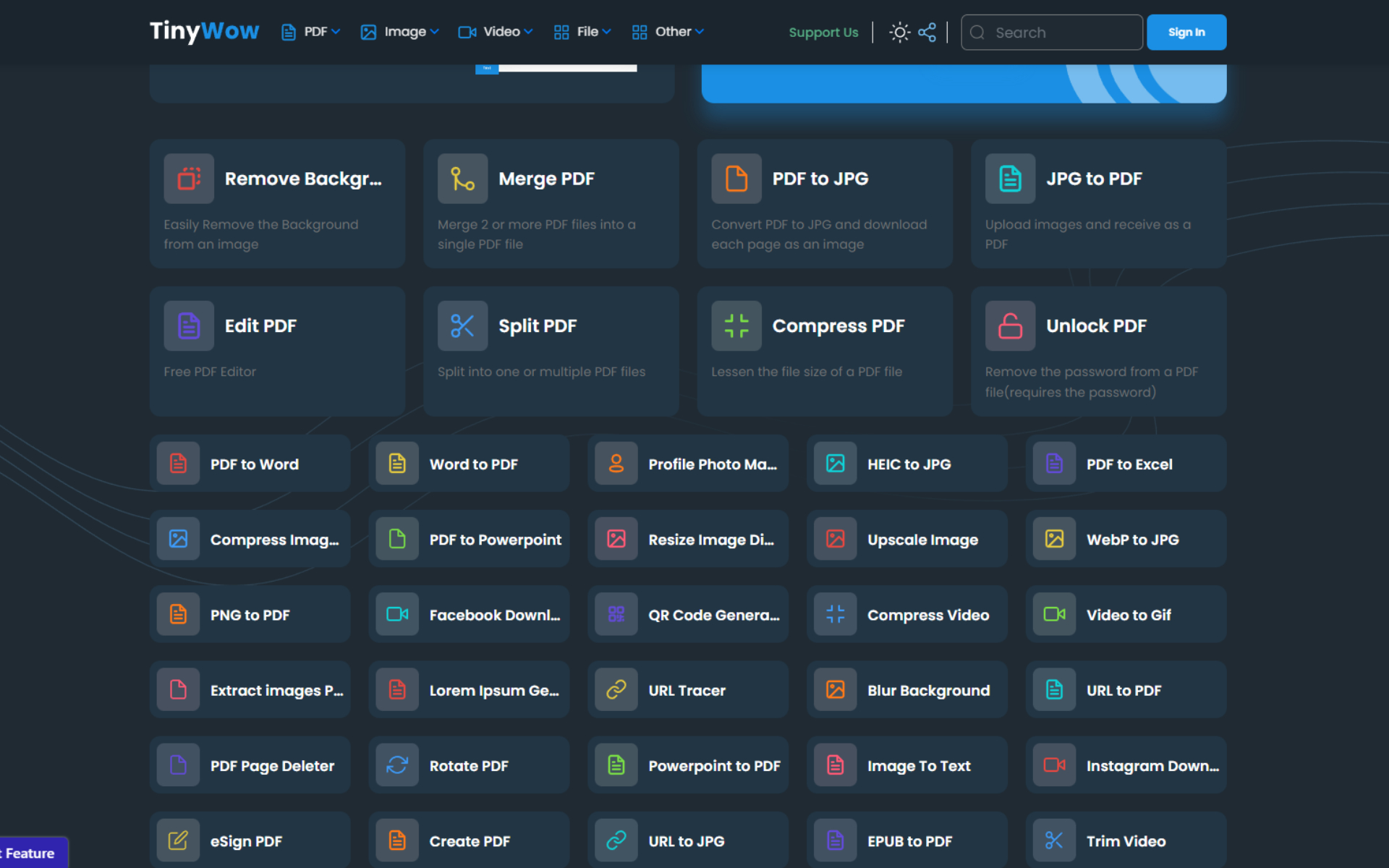The width and height of the screenshot is (1389, 868).
Task: Expand the Image dropdown menu
Action: tap(400, 32)
